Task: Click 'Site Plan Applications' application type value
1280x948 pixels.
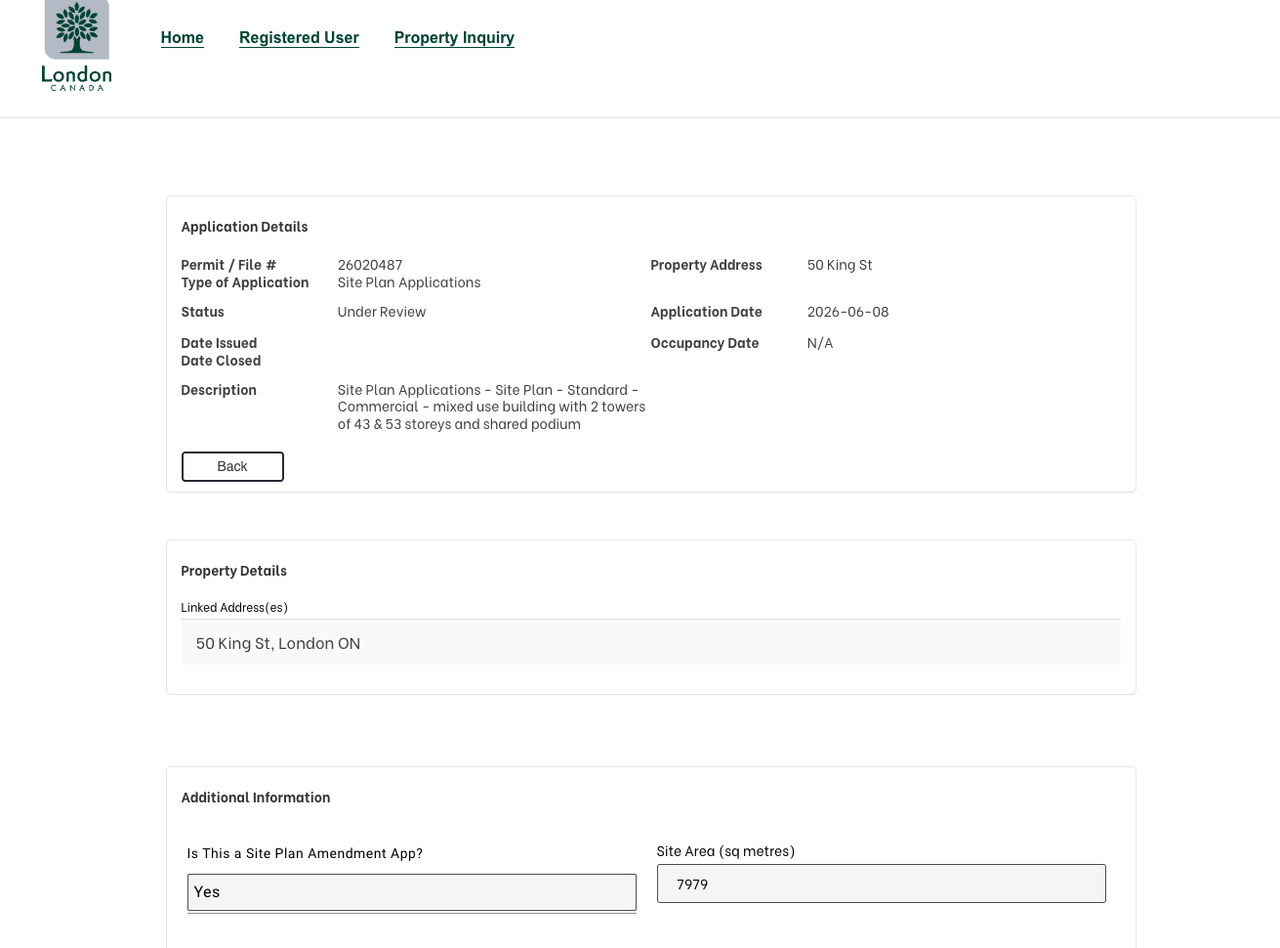Action: coord(409,283)
